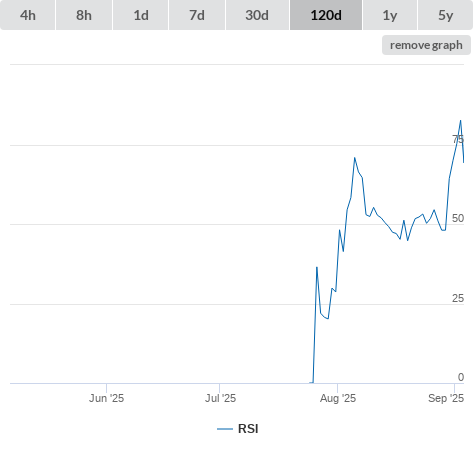Click the 25 value axis label
The image size is (474, 455).
(x=458, y=298)
